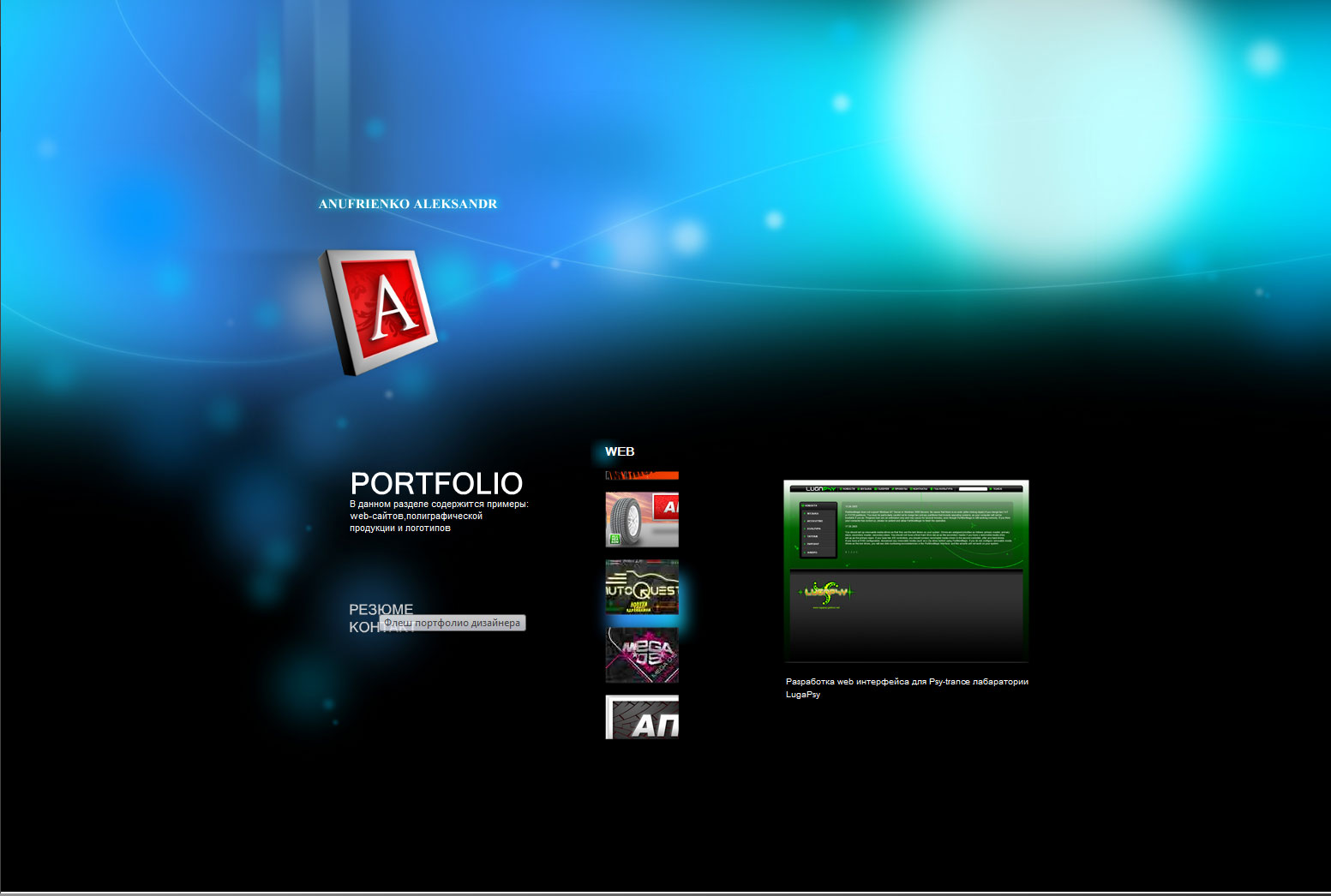Viewport: 1331px width, 896px height.
Task: Select the green bullet beside НОВОСТИ sidebar item
Action: pyautogui.click(x=803, y=505)
